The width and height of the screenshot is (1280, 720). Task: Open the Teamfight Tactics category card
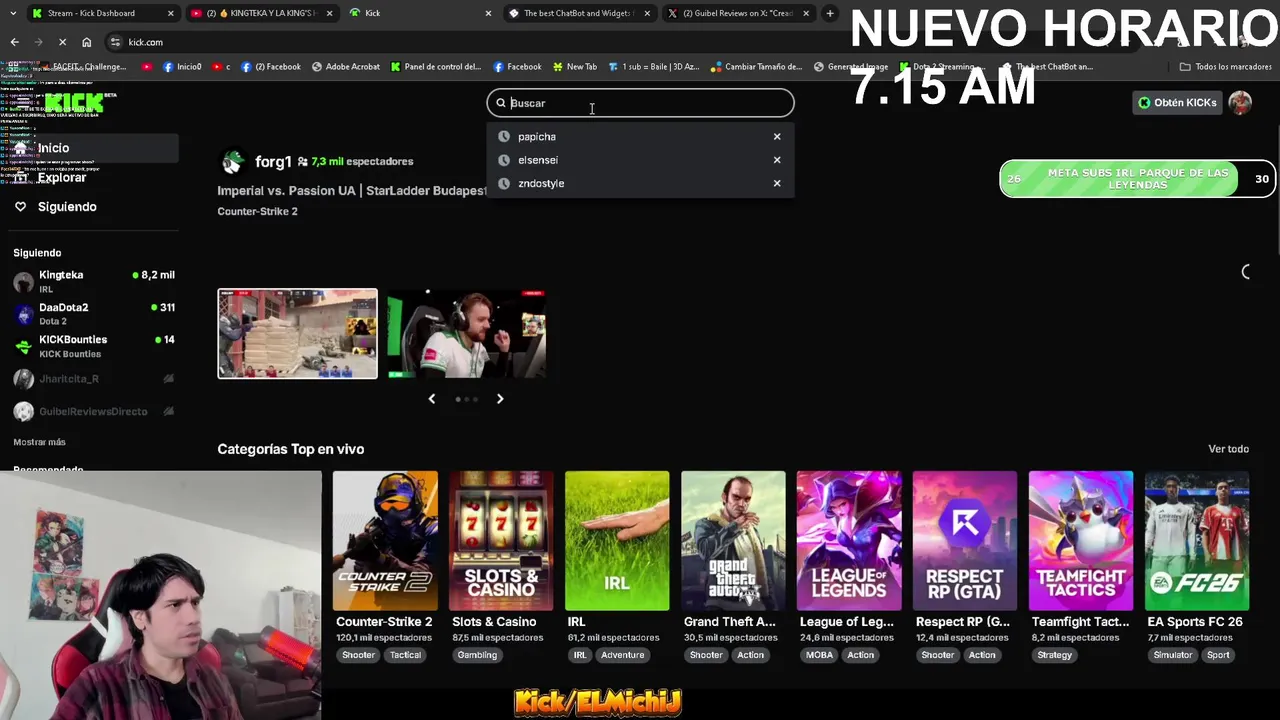point(1081,541)
